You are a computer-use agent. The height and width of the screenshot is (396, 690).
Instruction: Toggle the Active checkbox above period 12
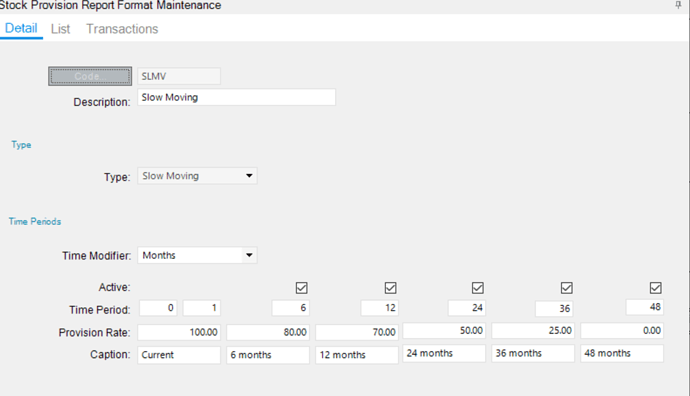pos(390,288)
